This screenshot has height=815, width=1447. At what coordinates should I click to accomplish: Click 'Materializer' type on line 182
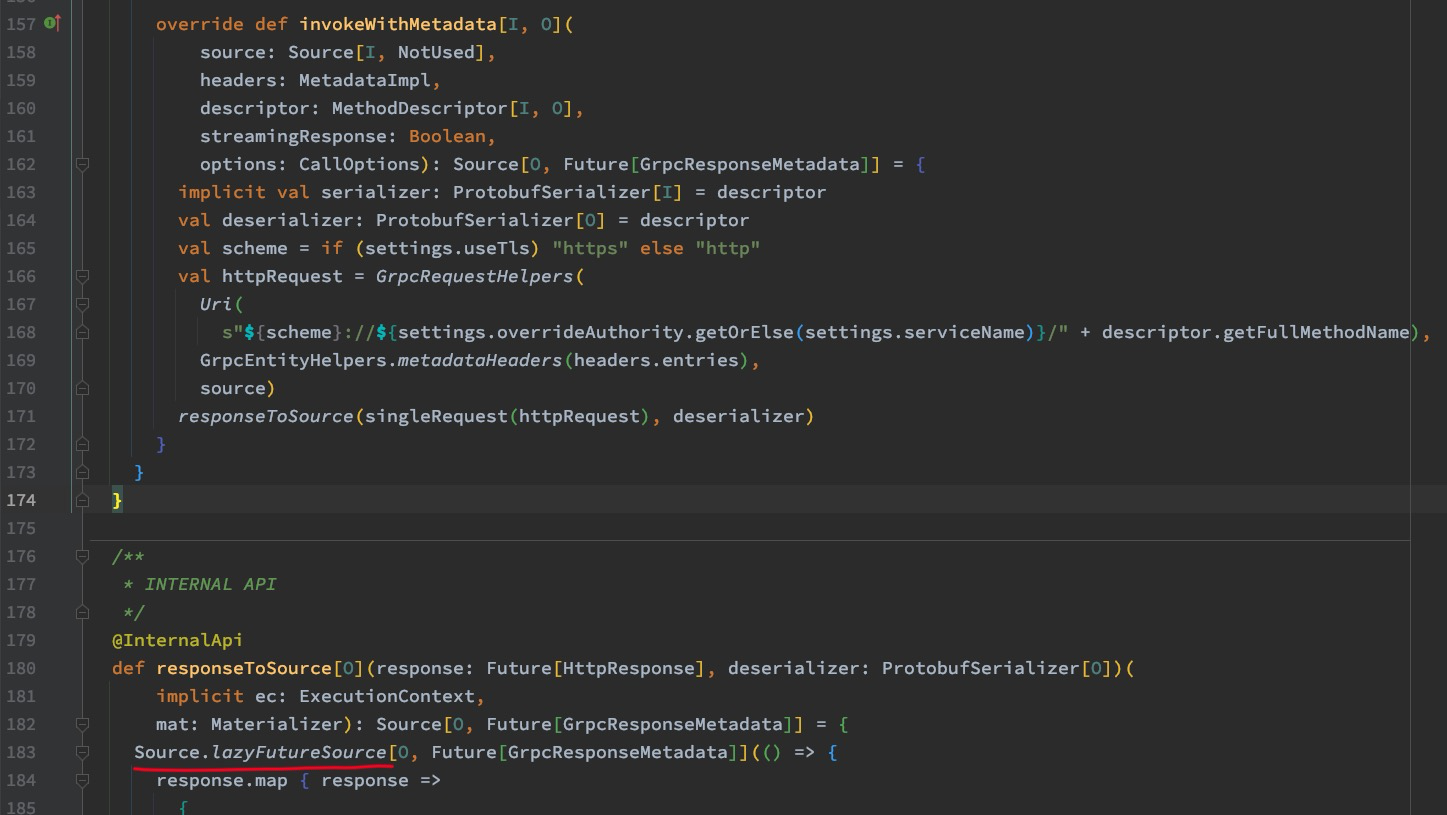pyautogui.click(x=277, y=724)
